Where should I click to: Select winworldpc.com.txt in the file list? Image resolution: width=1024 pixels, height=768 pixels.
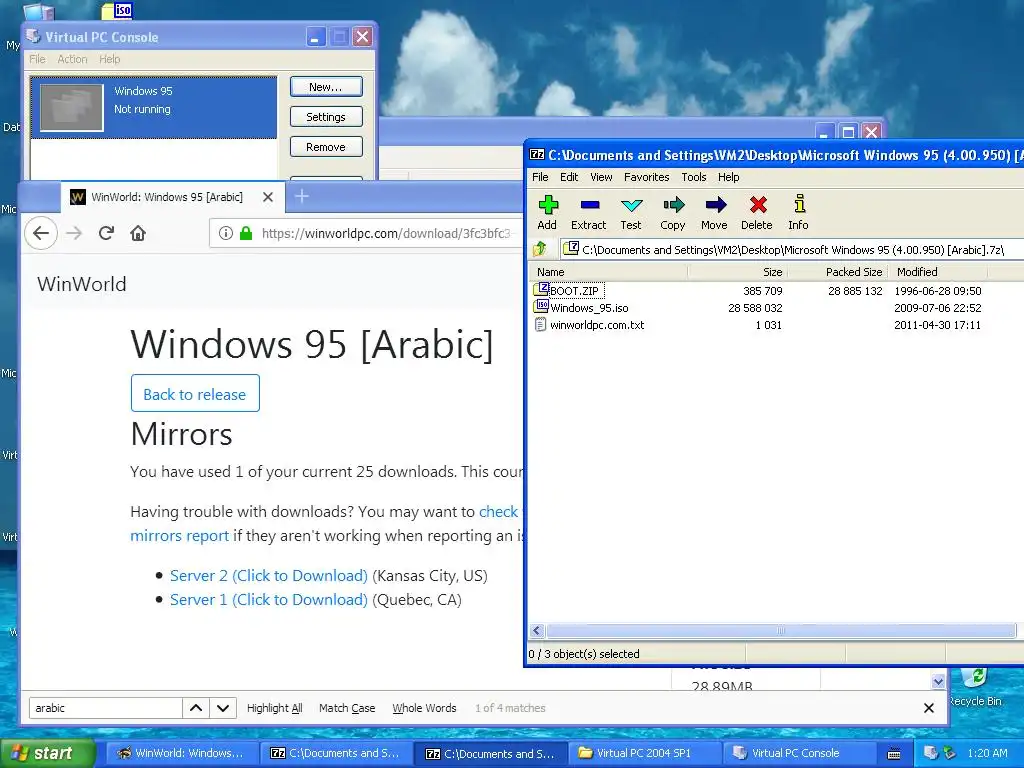tap(597, 325)
